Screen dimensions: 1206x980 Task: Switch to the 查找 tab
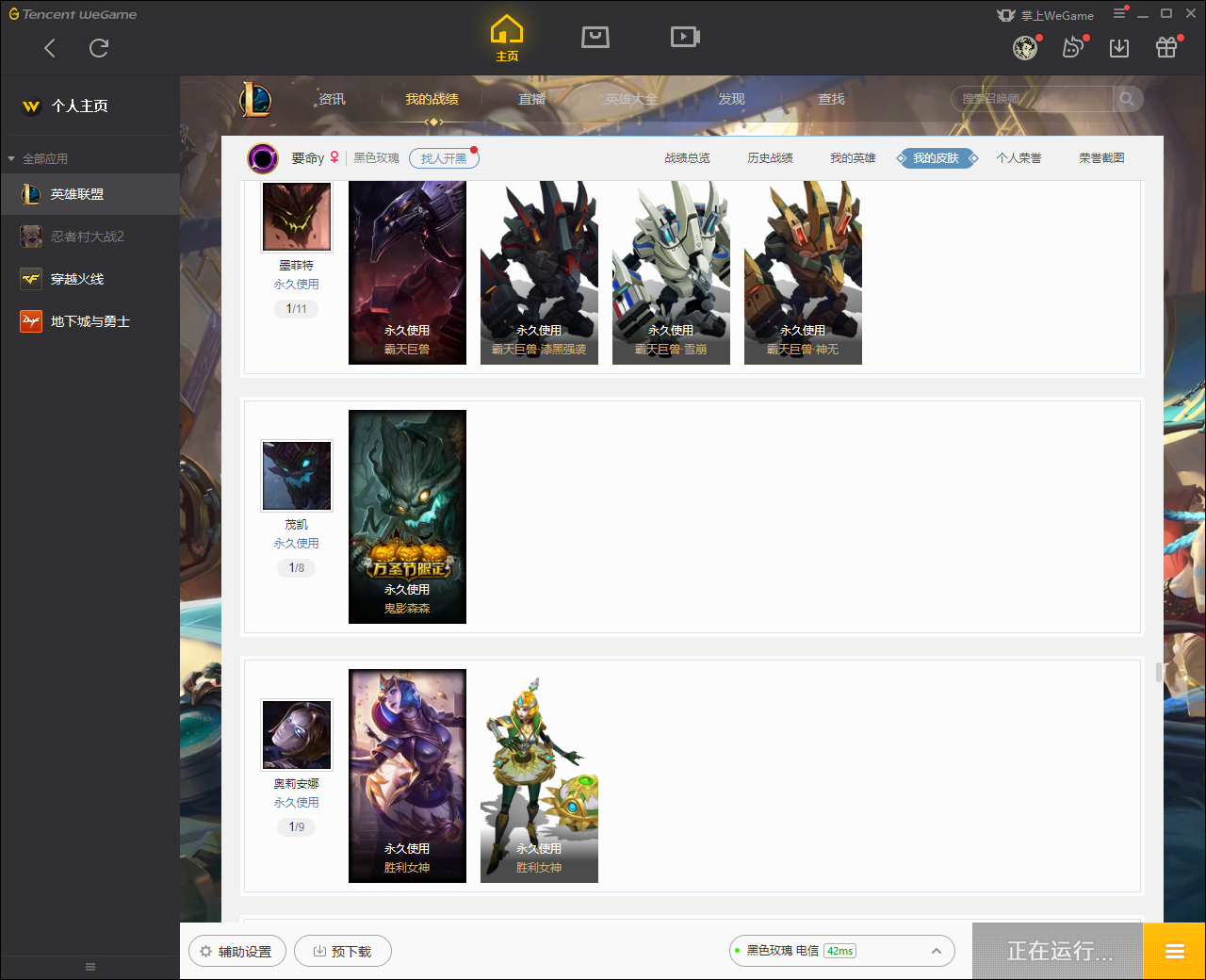coord(831,99)
